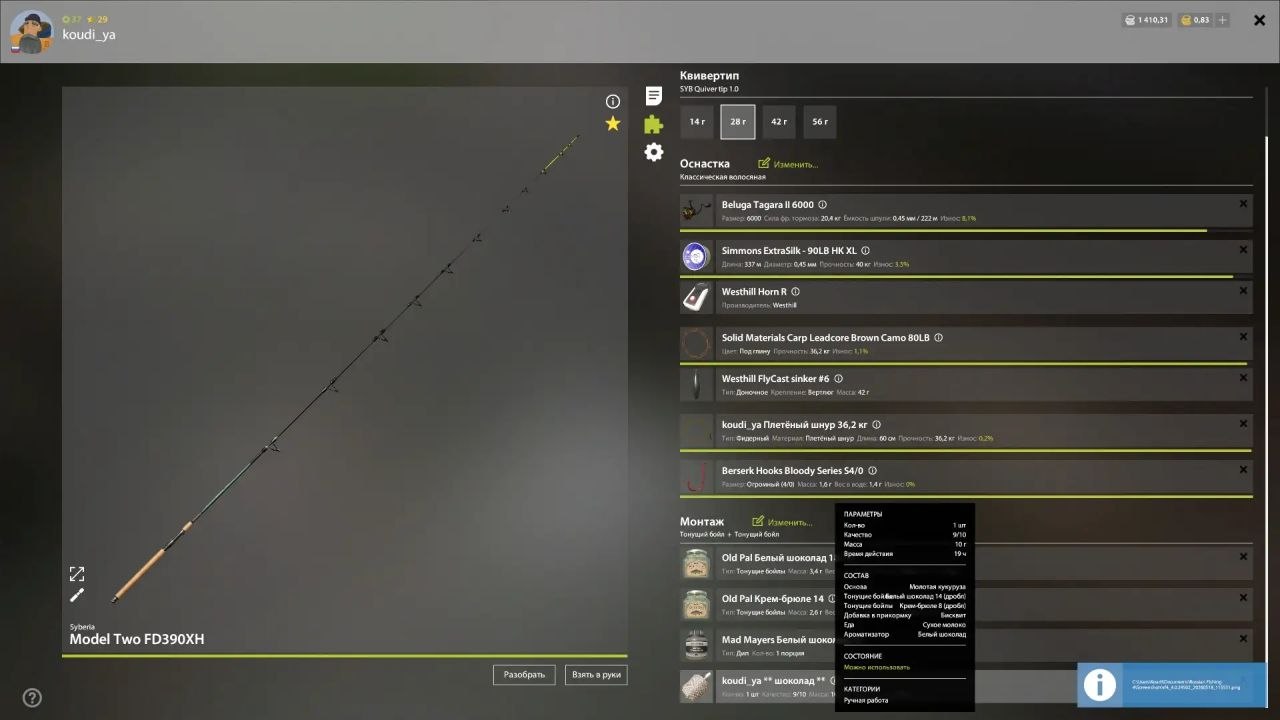Click the Разобрать button
This screenshot has width=1280, height=720.
[x=524, y=675]
